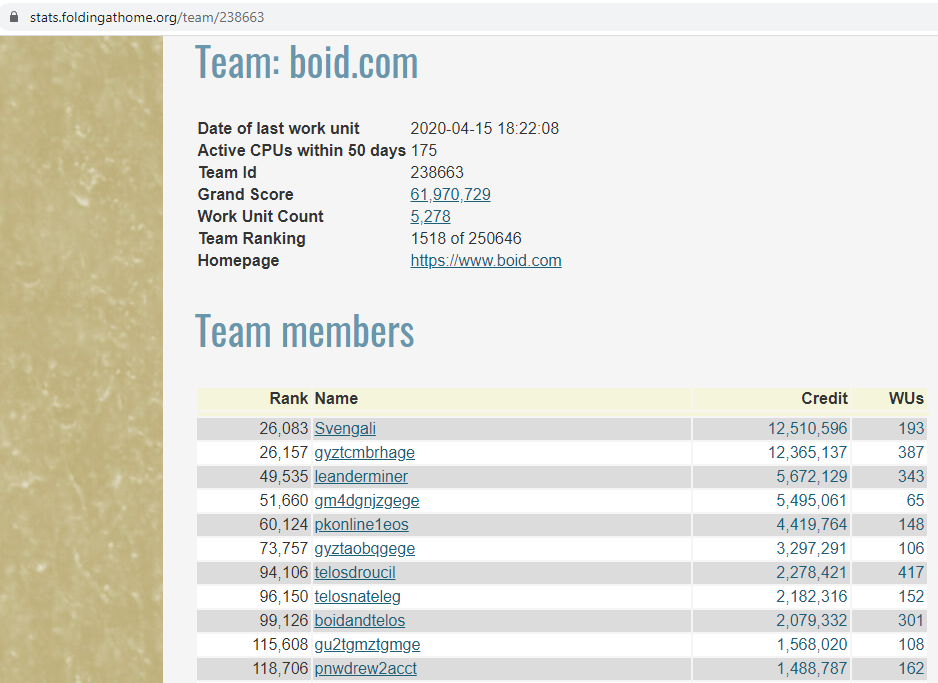Click the date value 2020-04-15 18:22:08

click(x=485, y=129)
